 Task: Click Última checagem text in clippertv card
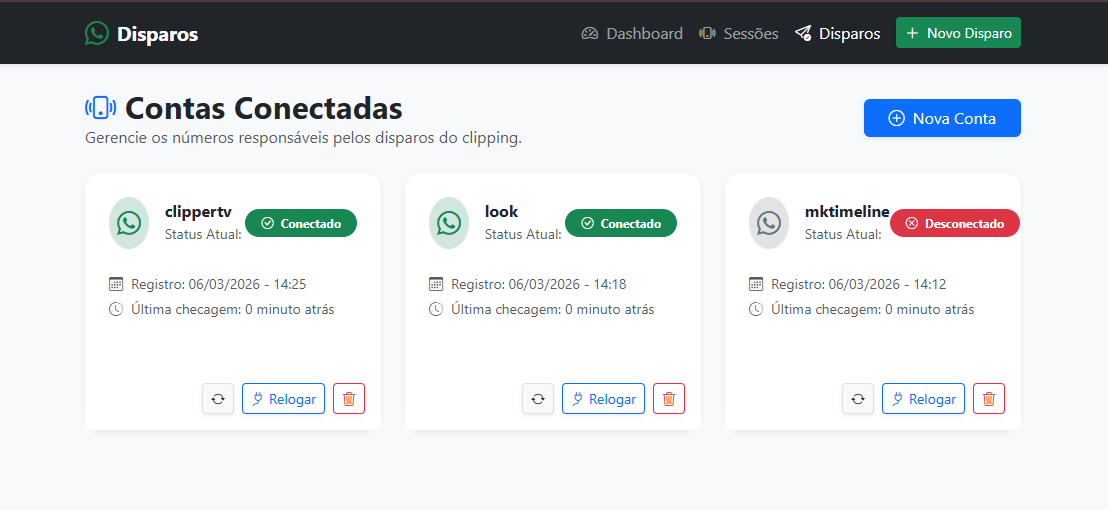coord(232,309)
